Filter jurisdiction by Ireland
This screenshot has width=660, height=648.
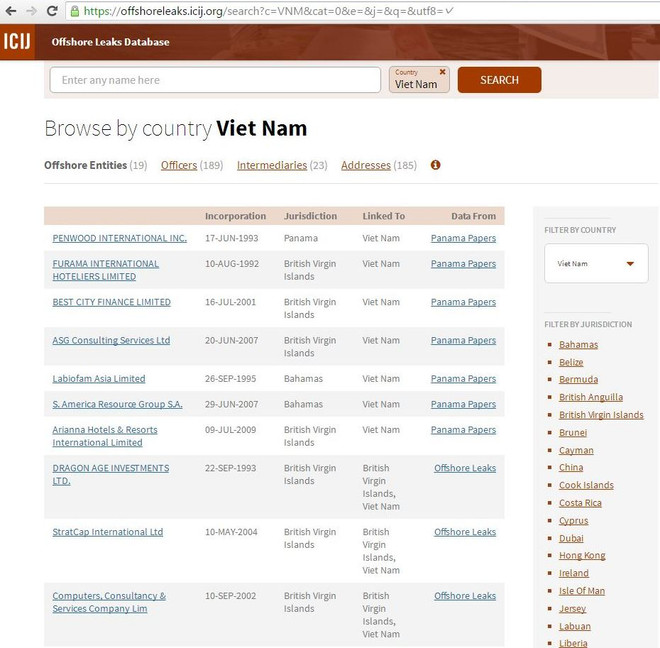pos(574,573)
